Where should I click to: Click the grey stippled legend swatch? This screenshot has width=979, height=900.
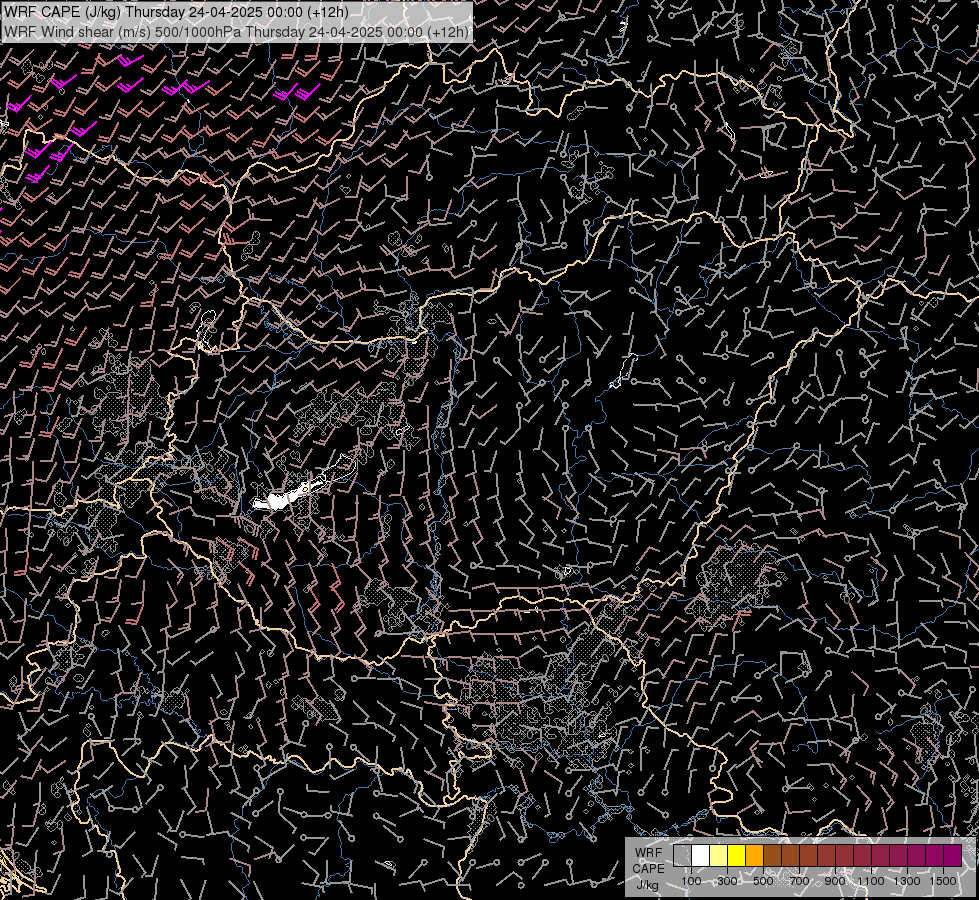pos(682,855)
